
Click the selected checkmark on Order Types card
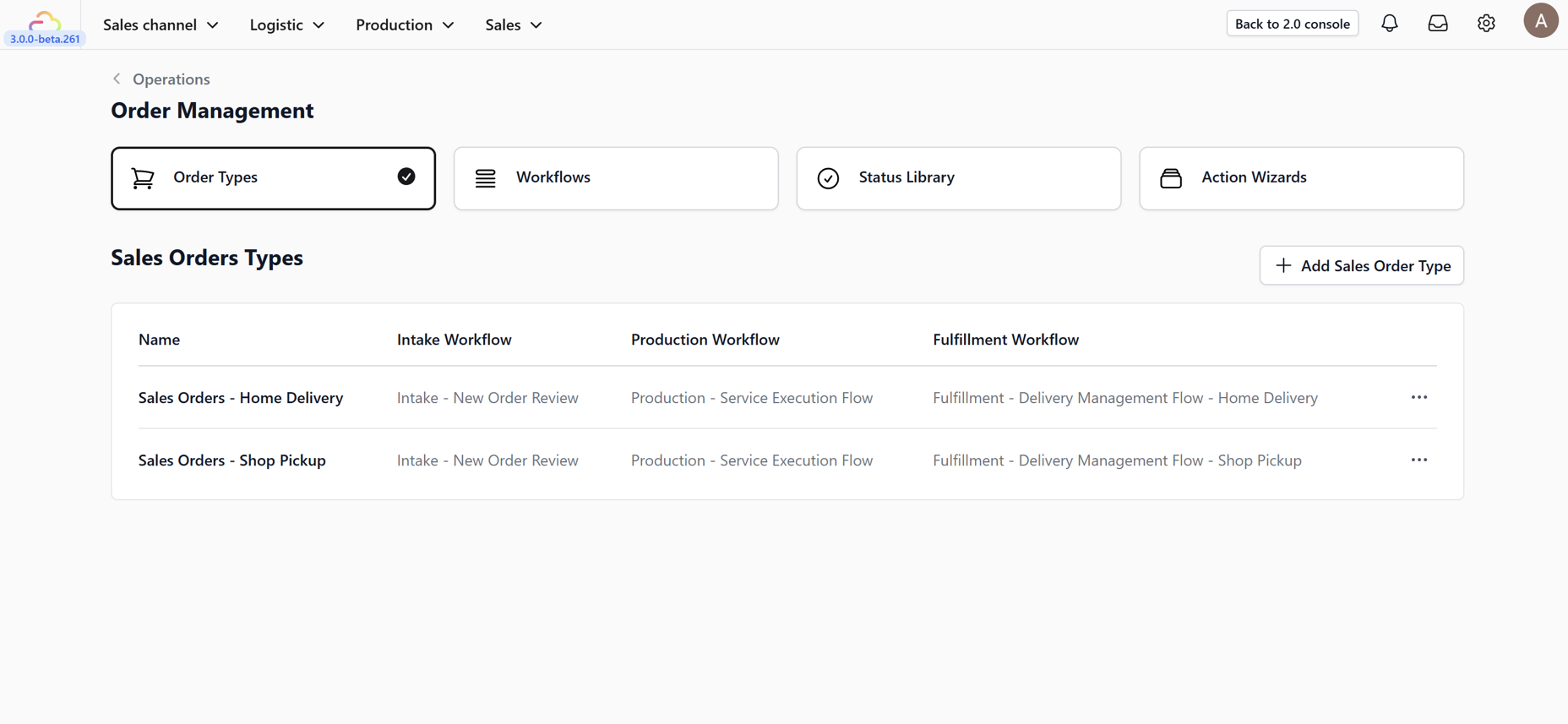coord(406,177)
